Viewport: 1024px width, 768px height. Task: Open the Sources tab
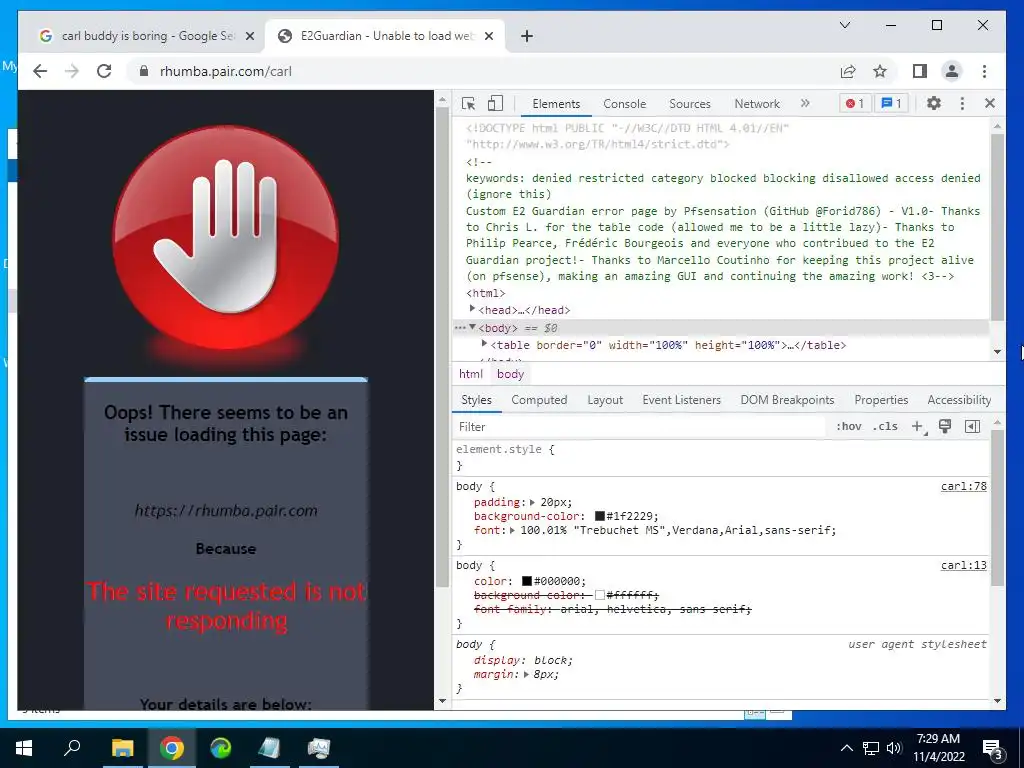tap(690, 104)
